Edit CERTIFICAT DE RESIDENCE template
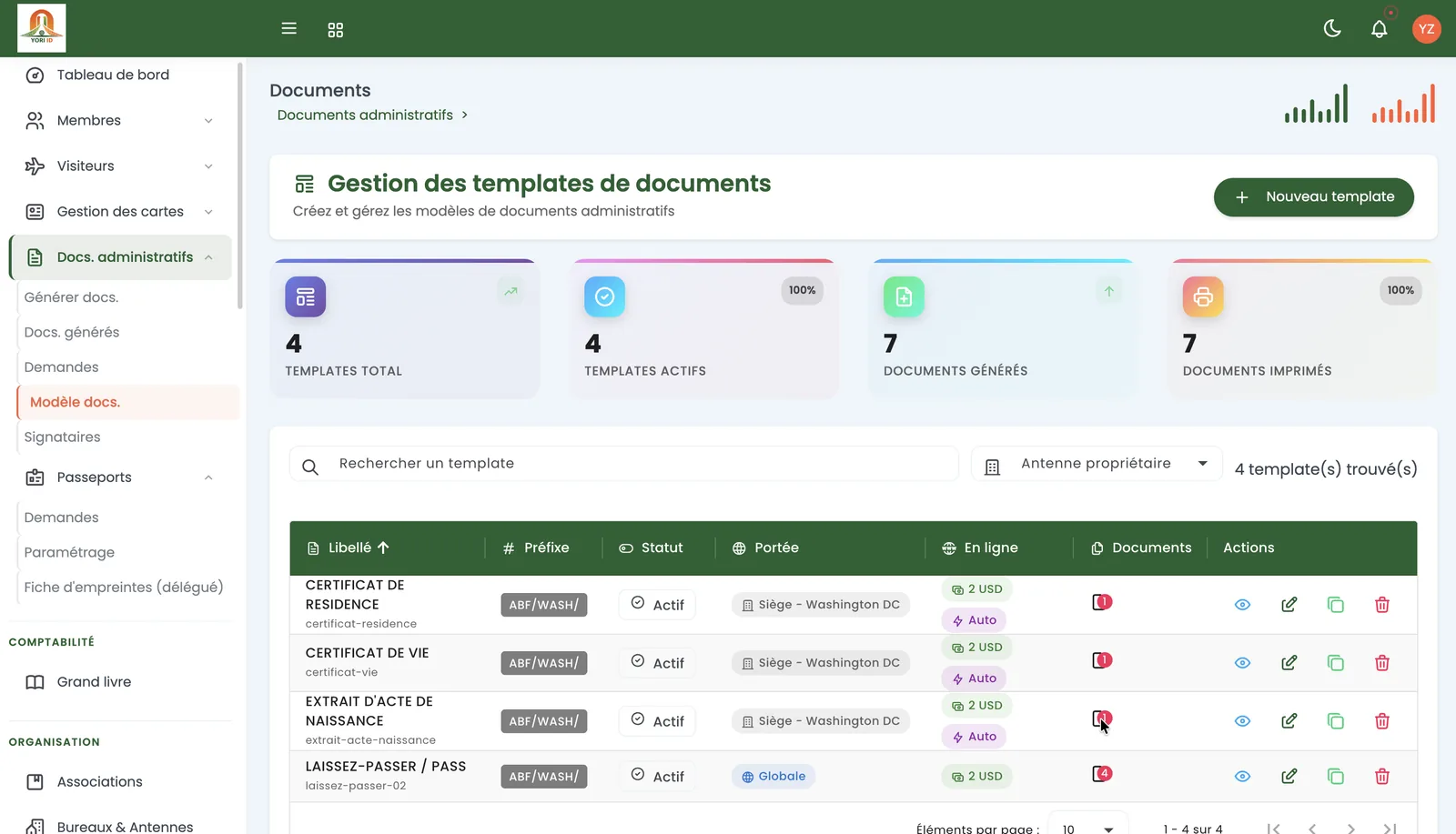 coord(1289,605)
